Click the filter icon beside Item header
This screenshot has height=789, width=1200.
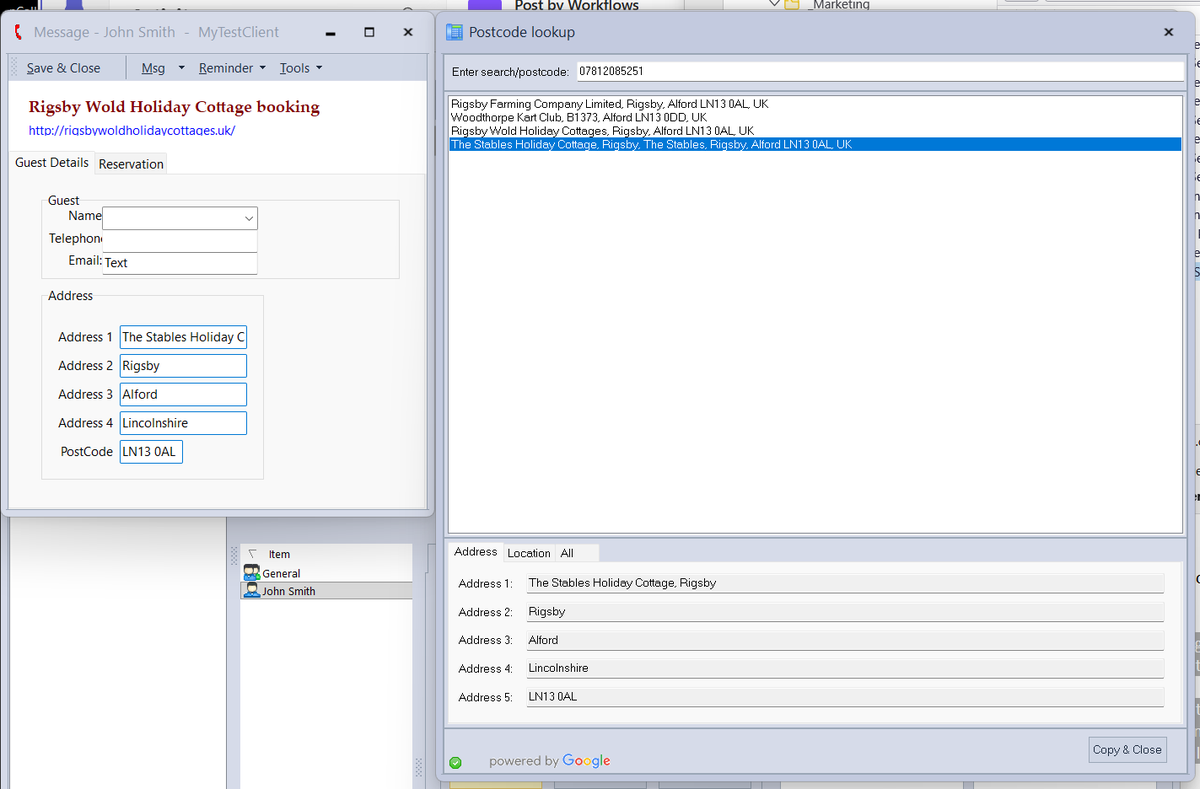pyautogui.click(x=253, y=554)
